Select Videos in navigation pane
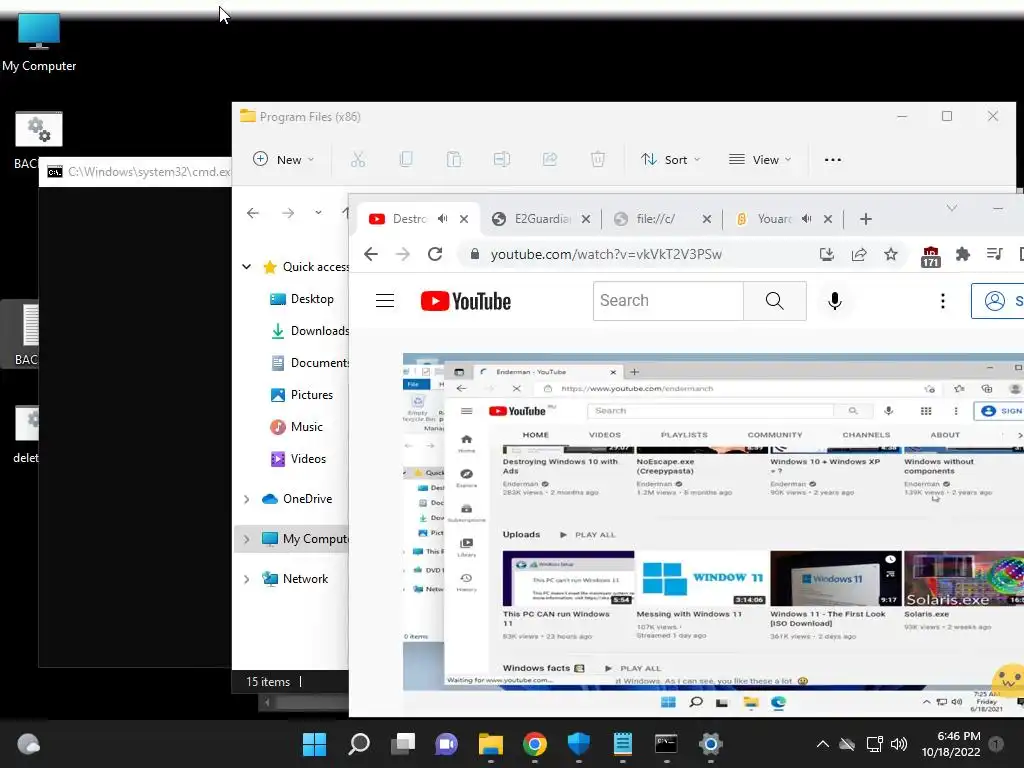 point(298,458)
